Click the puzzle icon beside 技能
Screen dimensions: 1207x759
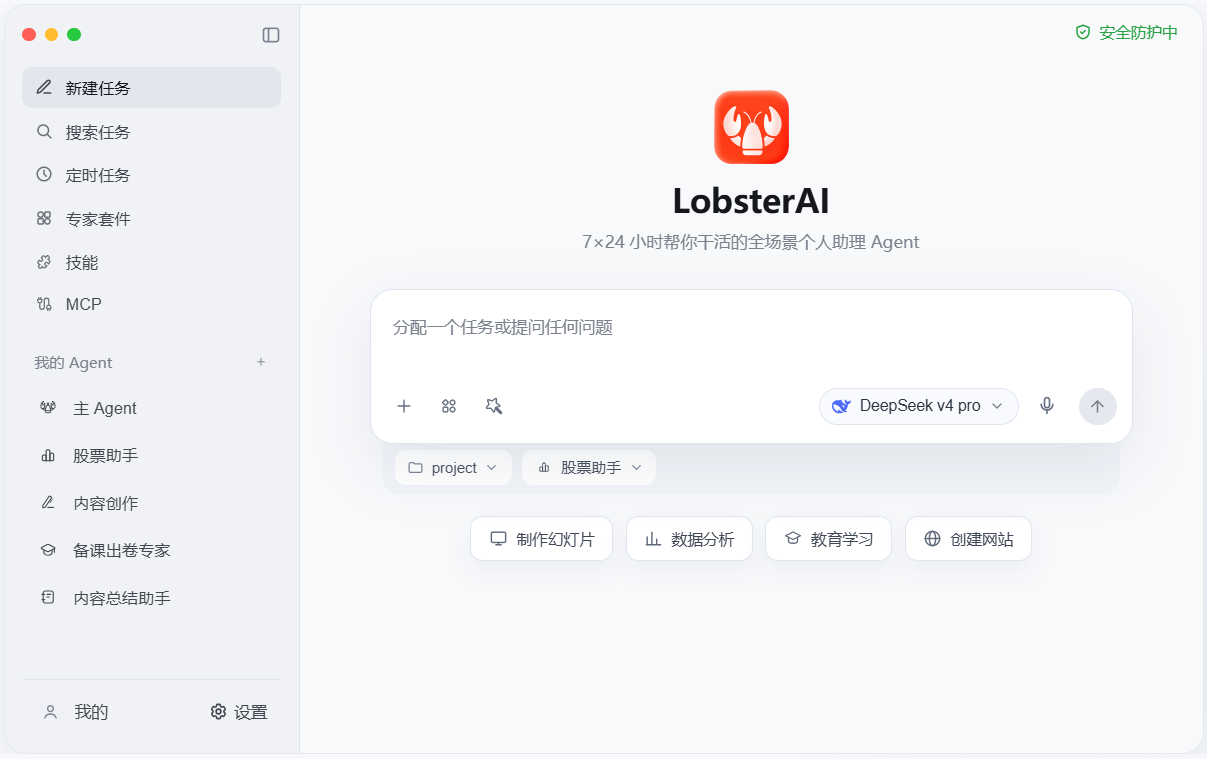coord(44,262)
